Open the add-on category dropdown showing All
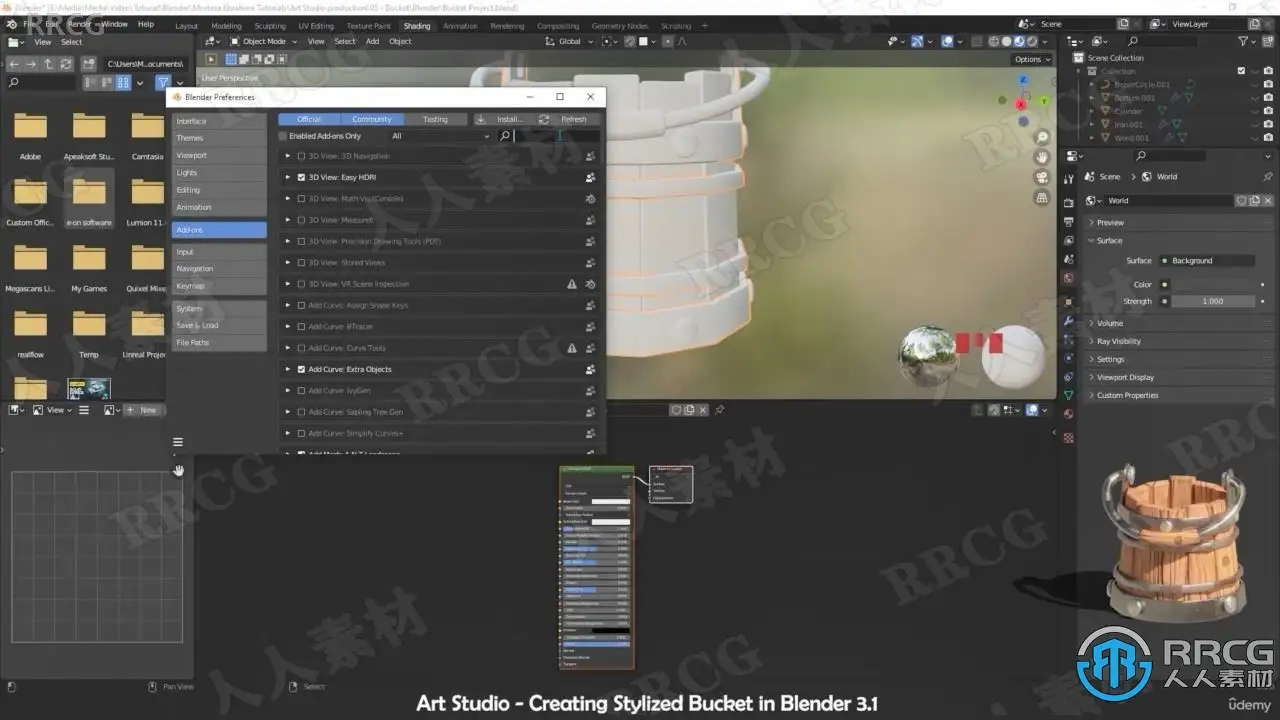This screenshot has height=720, width=1280. pyautogui.click(x=440, y=136)
